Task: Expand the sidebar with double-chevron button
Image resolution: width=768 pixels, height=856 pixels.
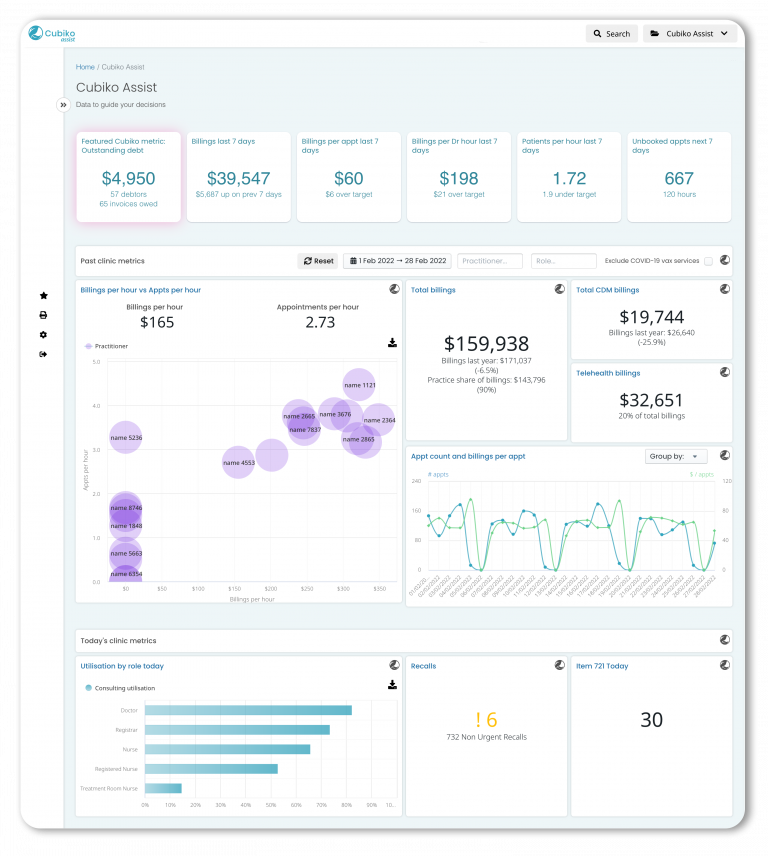Action: point(63,105)
